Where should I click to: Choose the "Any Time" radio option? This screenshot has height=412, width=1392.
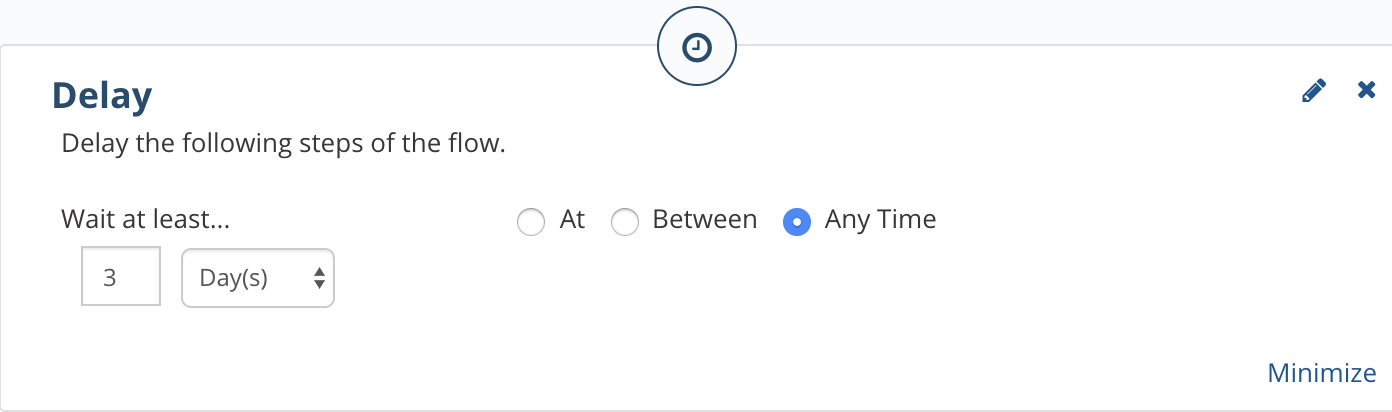tap(797, 221)
